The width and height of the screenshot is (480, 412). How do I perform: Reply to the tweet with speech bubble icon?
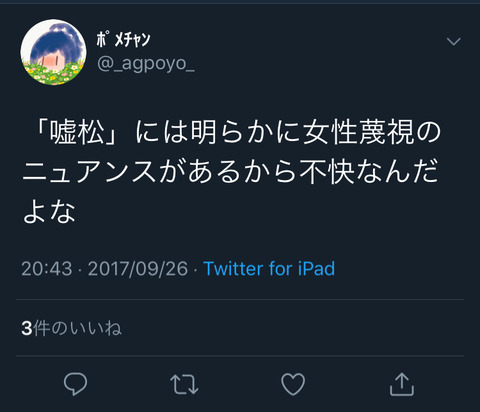[x=76, y=384]
